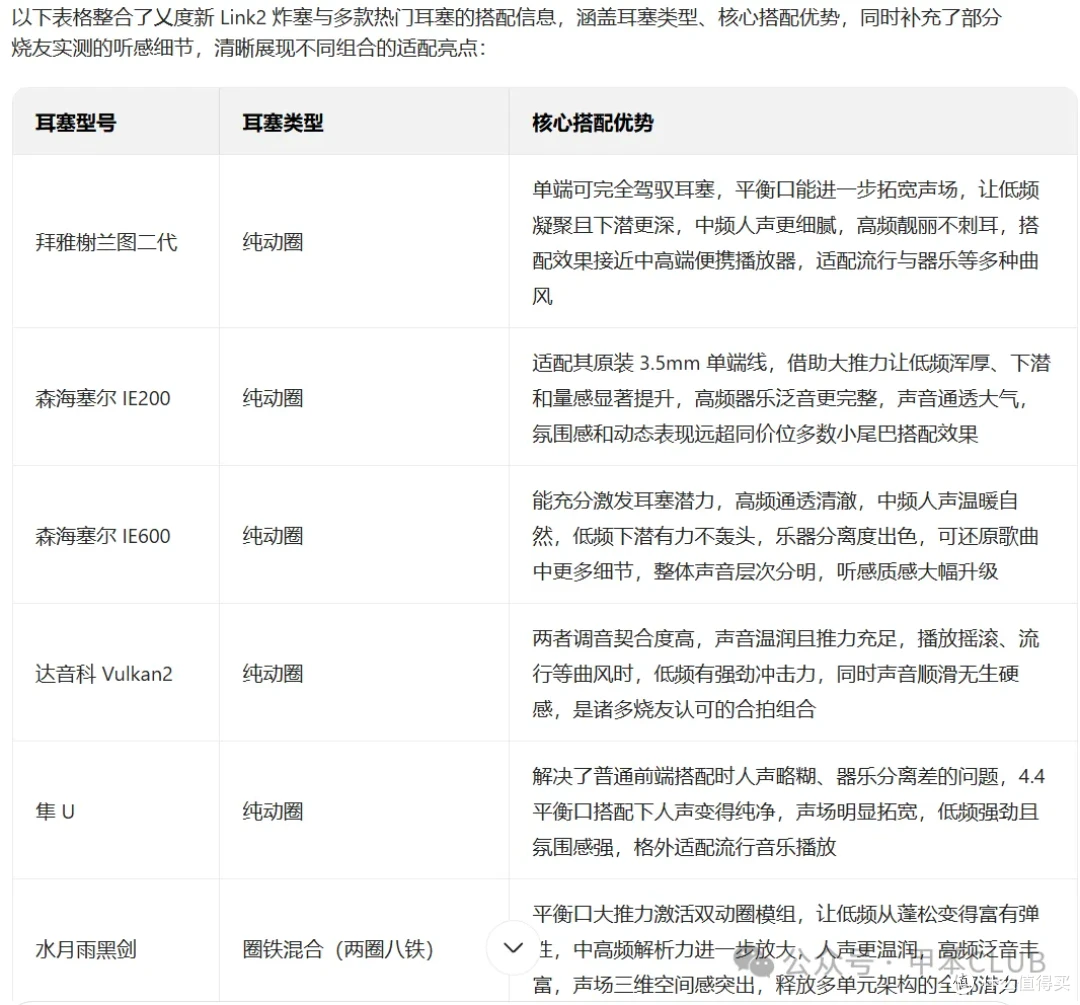Screen dimensions: 1080x1005
Task: Click the description starting 平衡口大推力激活双动圈
Action: point(786,949)
